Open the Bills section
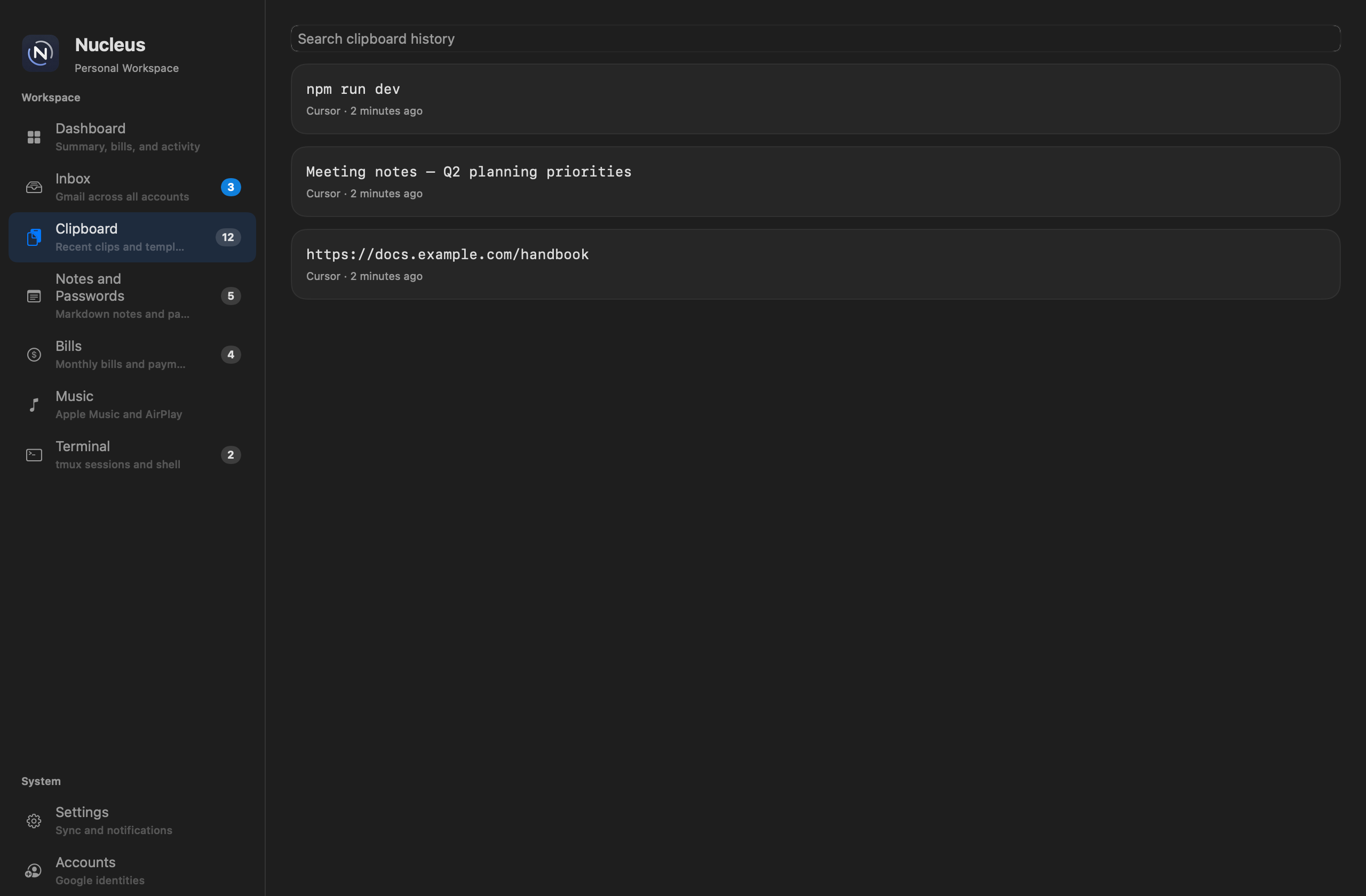This screenshot has width=1366, height=896. coord(132,355)
